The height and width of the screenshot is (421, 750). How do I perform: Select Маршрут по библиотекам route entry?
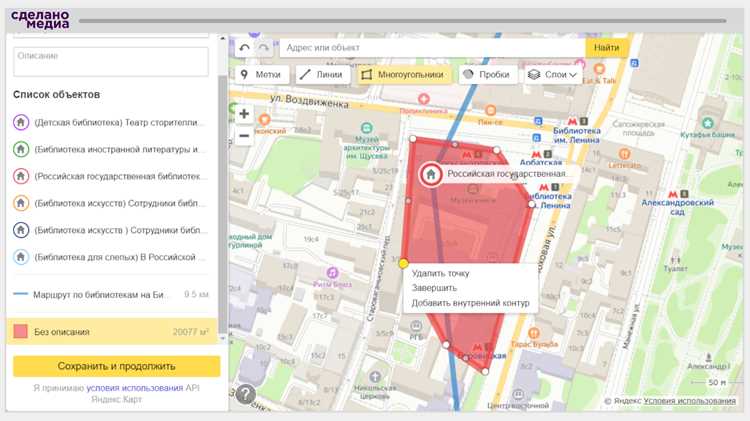tap(111, 294)
